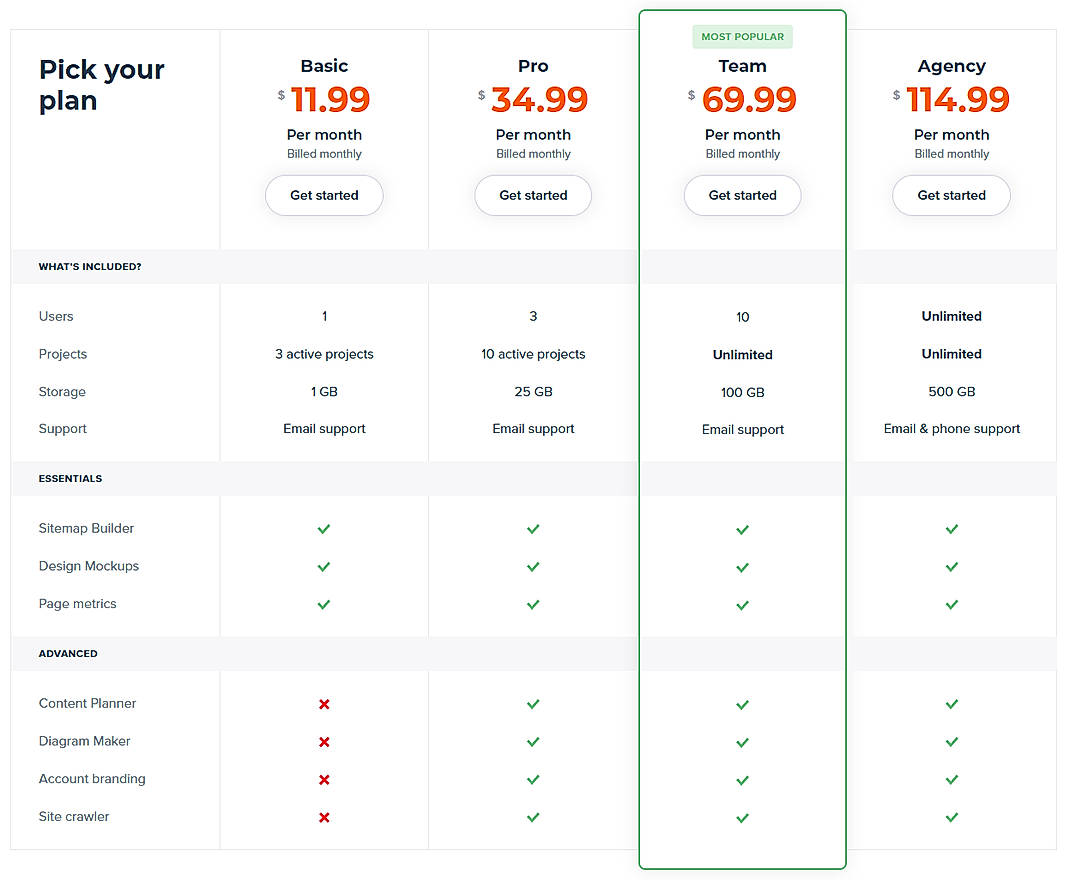Click Get started under Basic plan
The width and height of the screenshot is (1070, 880).
click(x=324, y=195)
